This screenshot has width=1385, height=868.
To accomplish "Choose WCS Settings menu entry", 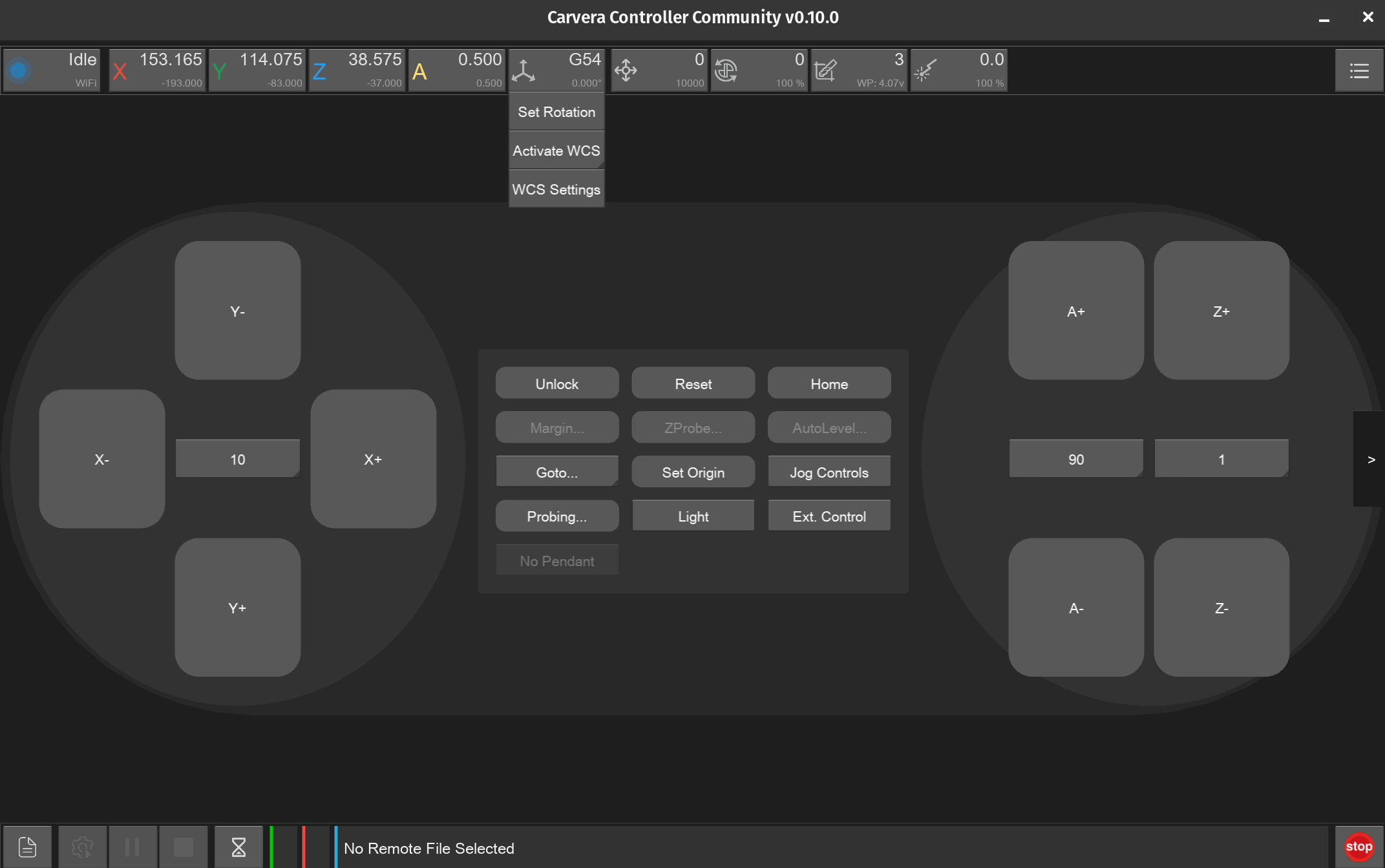I will pos(556,189).
